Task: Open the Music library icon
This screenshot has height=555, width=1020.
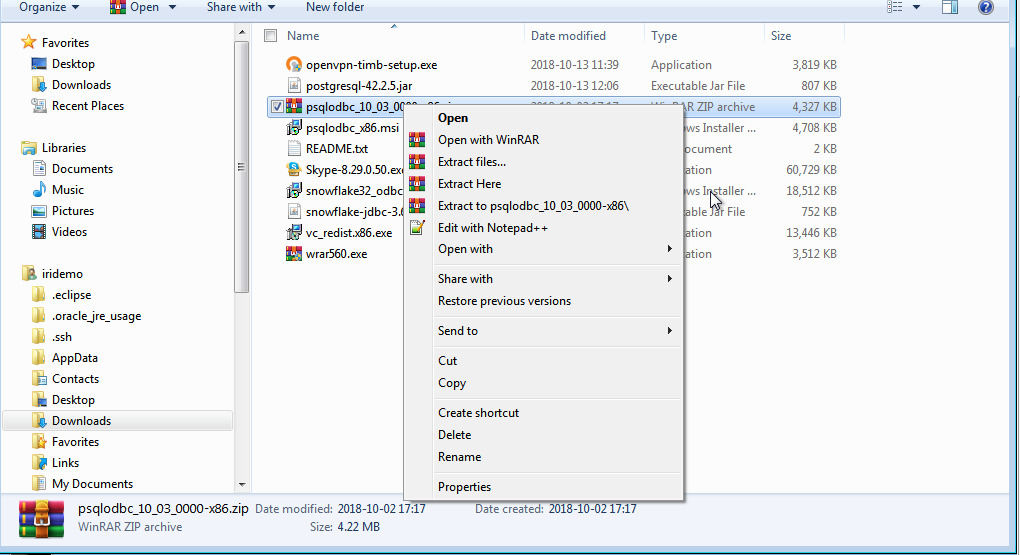Action: 39,189
